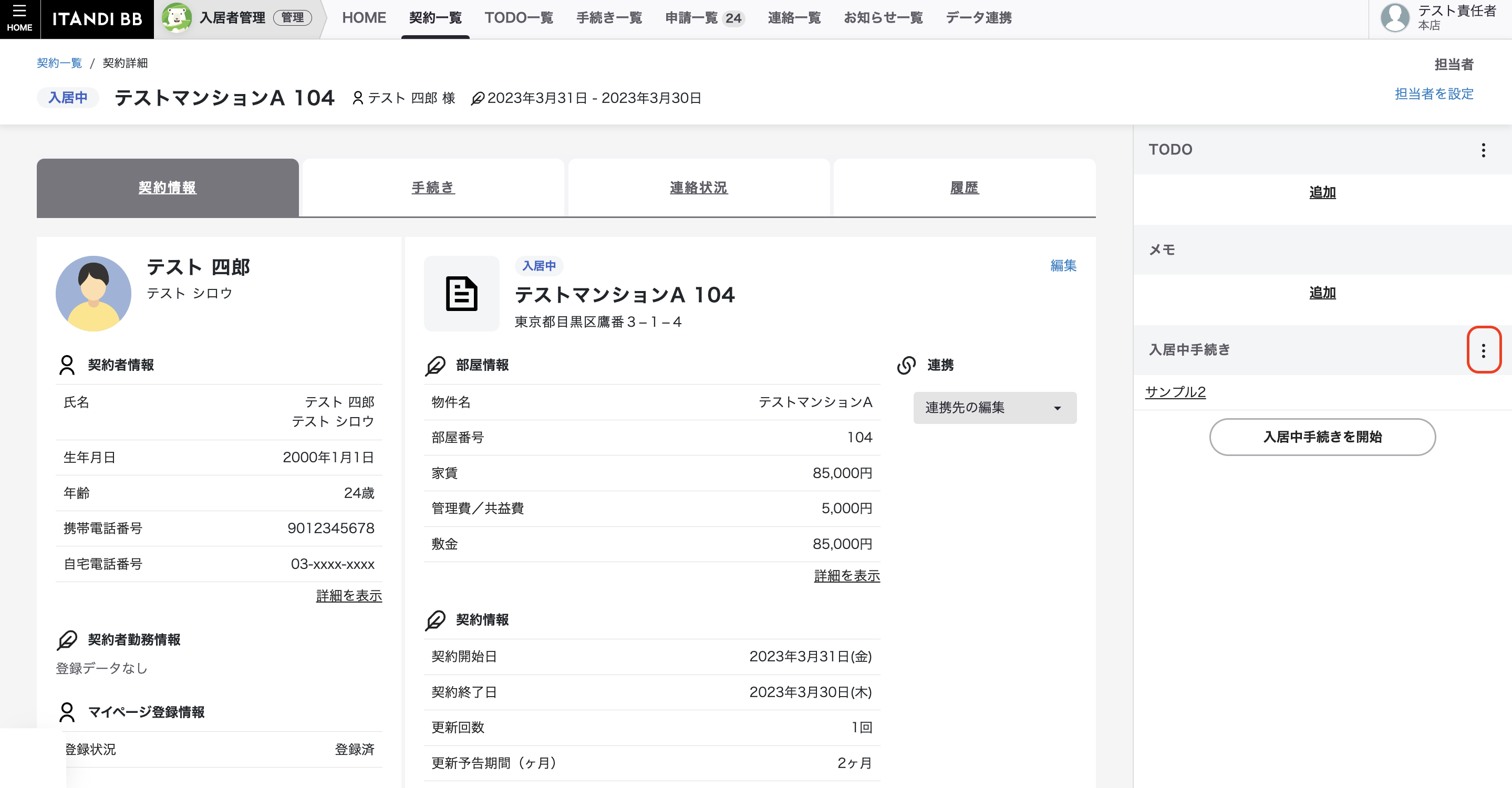The height and width of the screenshot is (788, 1512).
Task: Click the link chain icon next to 連携
Action: 906,365
